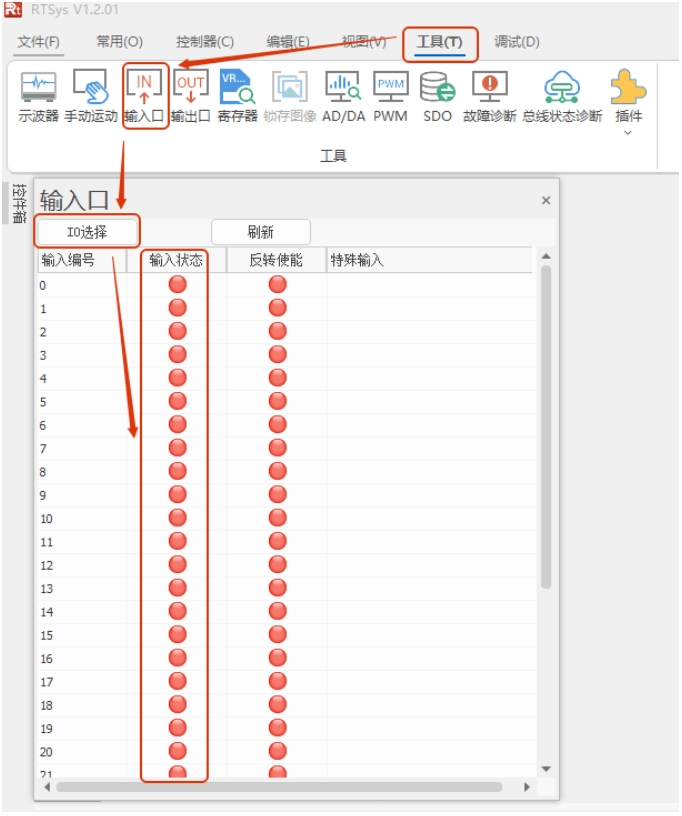The width and height of the screenshot is (682, 816).
Task: Click input status indicator for row 6
Action: click(x=177, y=425)
